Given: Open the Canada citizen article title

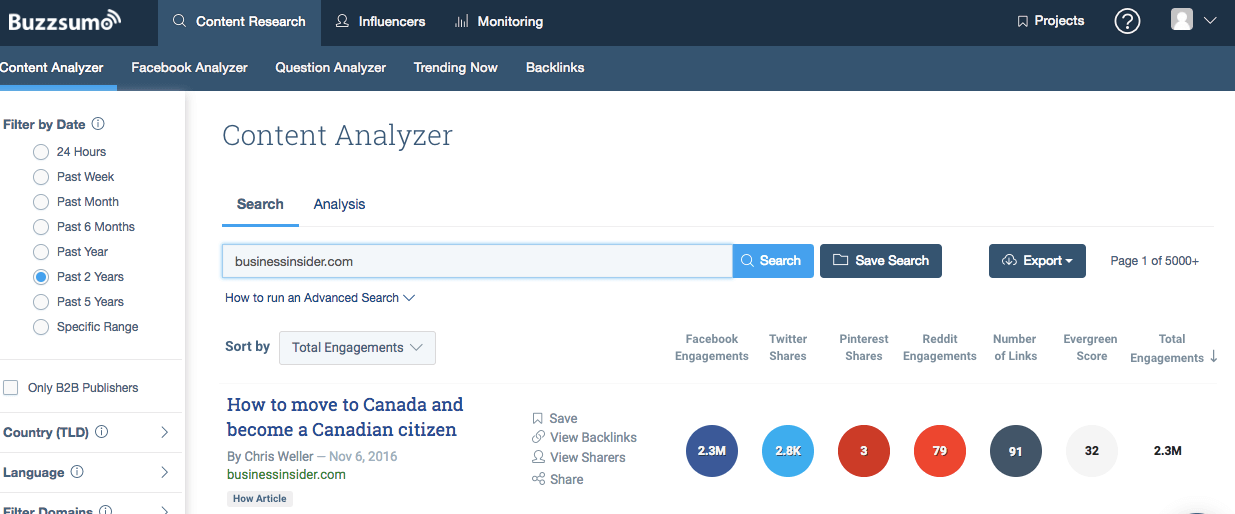Looking at the screenshot, I should 345,417.
